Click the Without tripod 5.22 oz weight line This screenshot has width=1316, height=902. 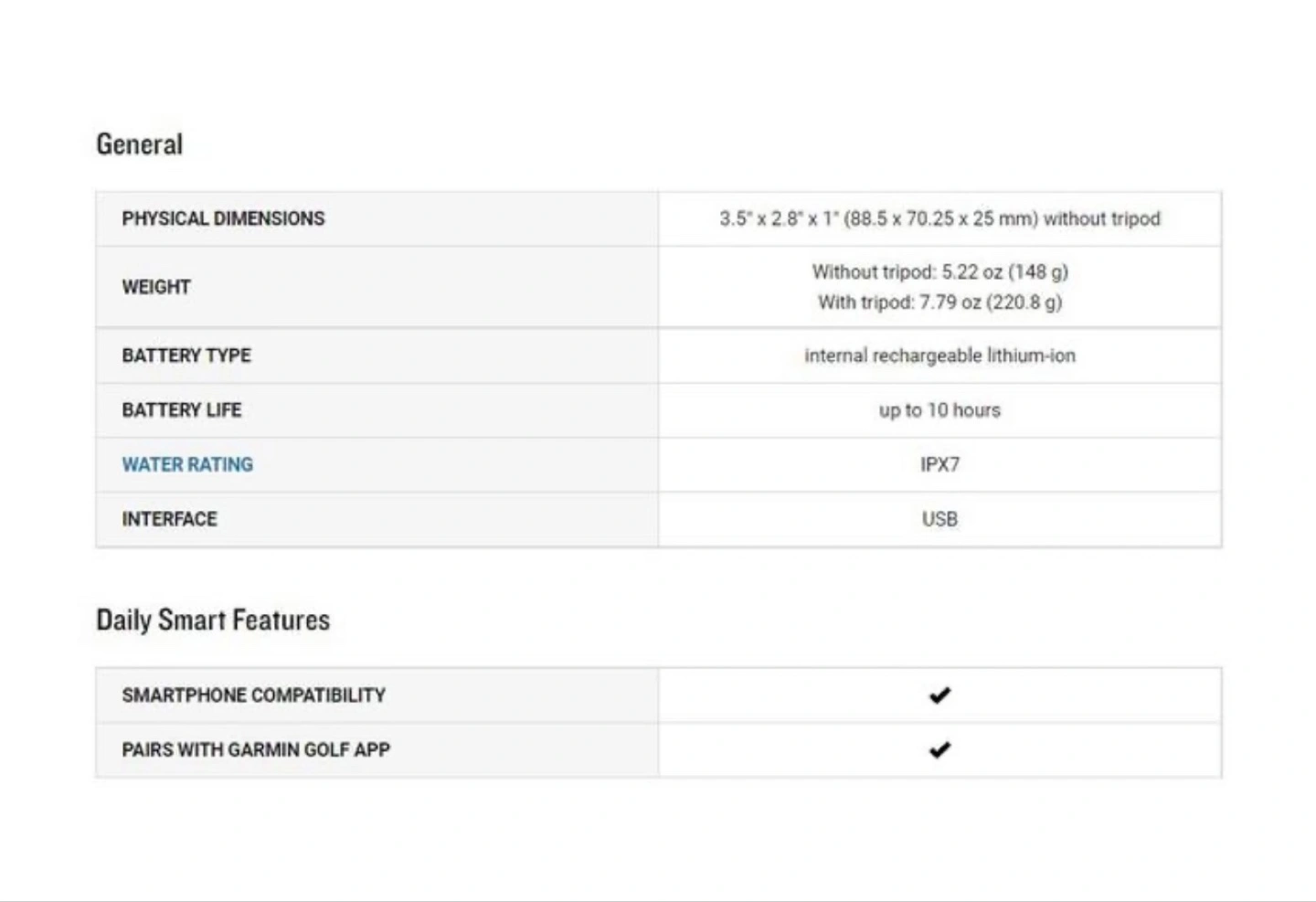pos(939,272)
